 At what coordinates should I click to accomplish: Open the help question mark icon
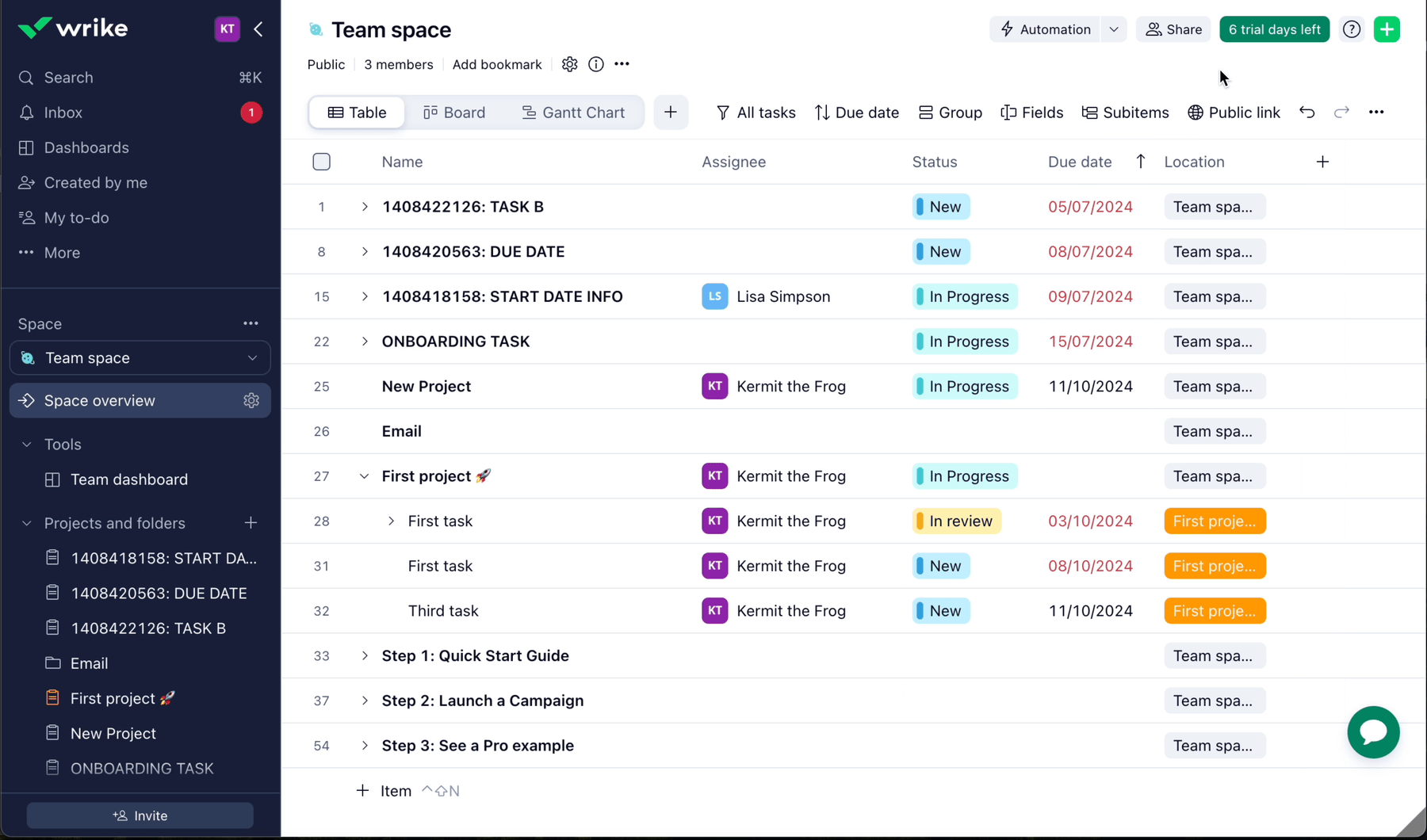click(x=1352, y=29)
